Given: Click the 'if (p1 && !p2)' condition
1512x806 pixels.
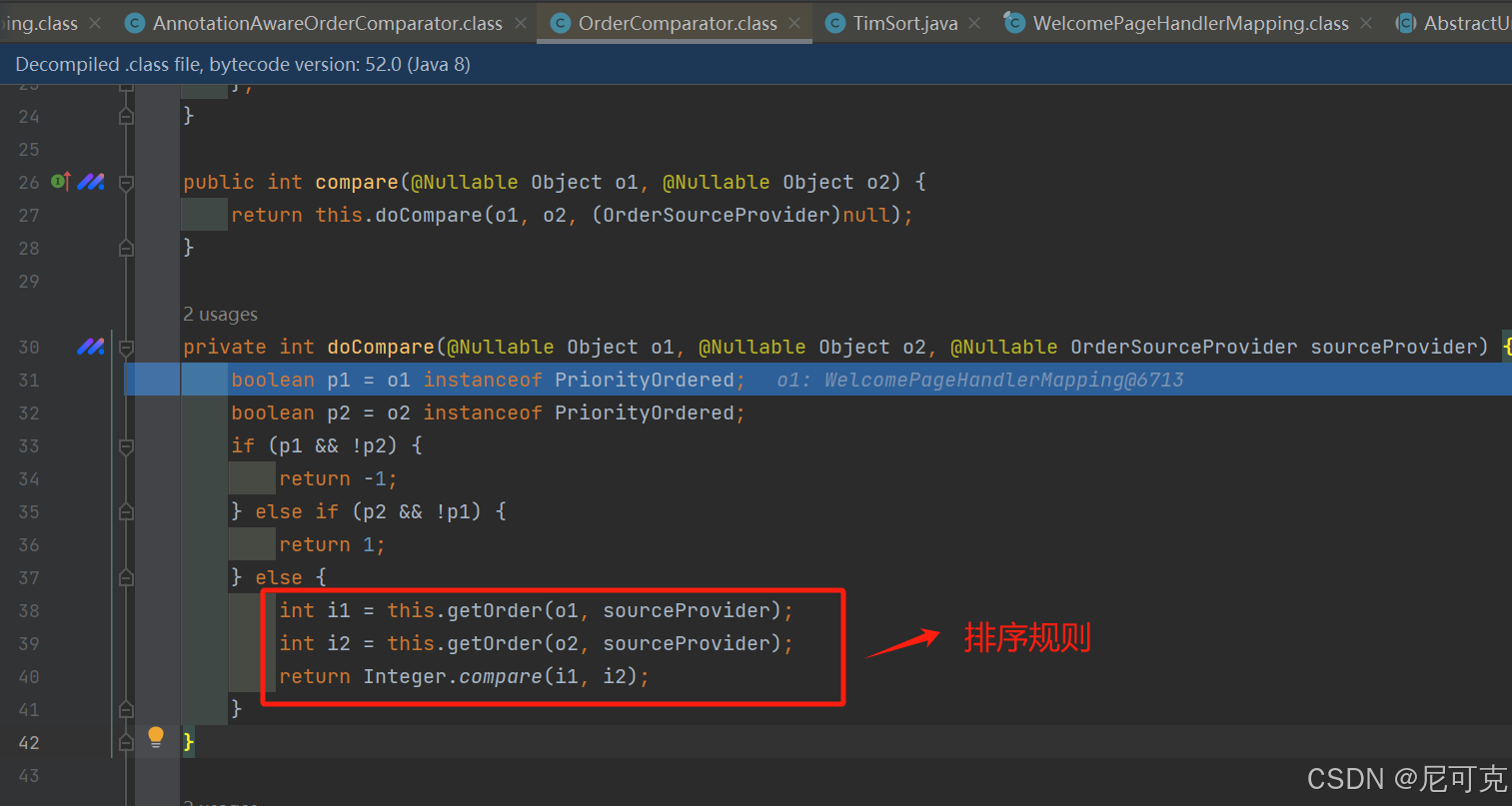Looking at the screenshot, I should pyautogui.click(x=327, y=445).
